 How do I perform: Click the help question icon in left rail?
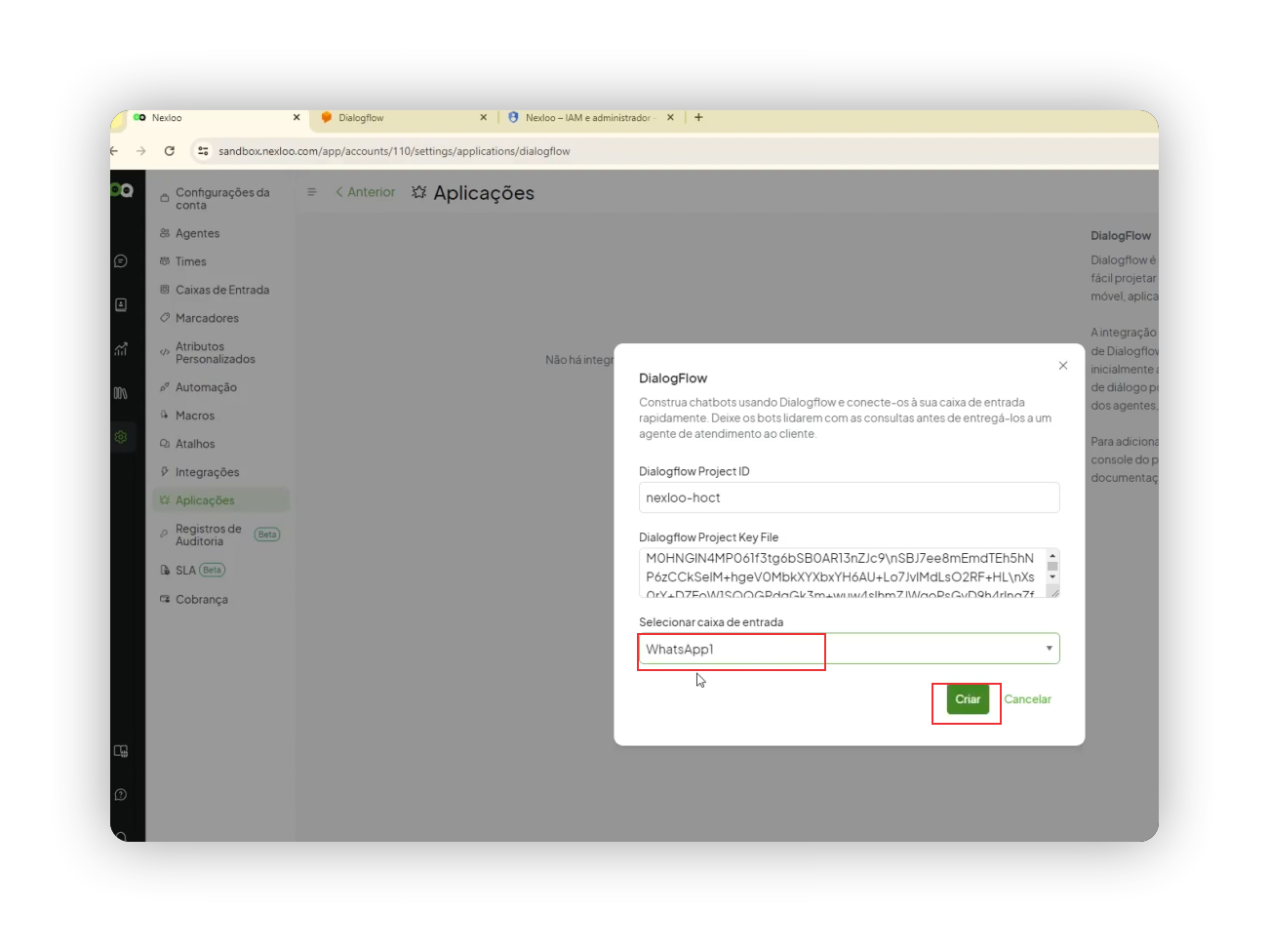coord(121,795)
